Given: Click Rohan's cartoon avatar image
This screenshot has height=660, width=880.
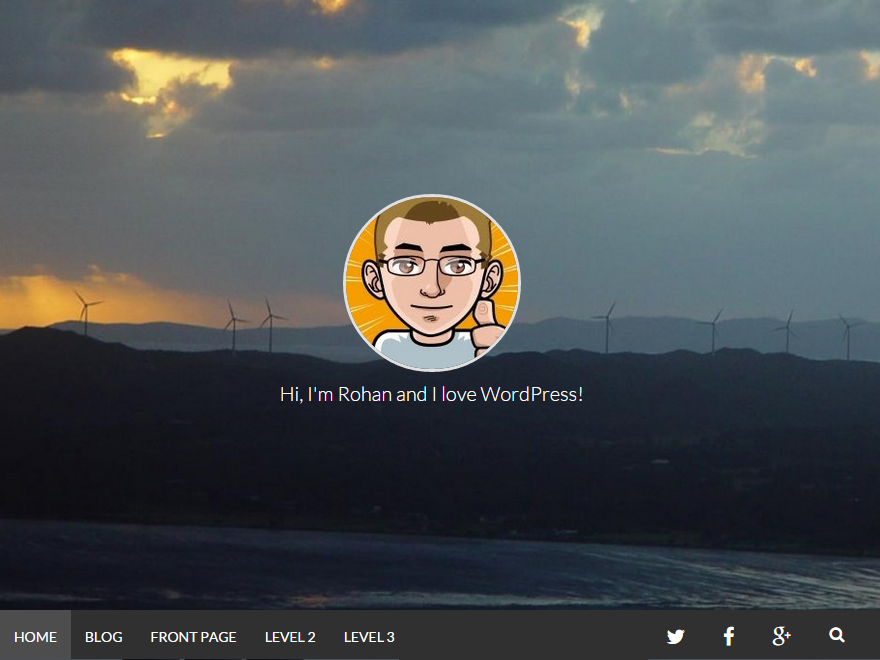Looking at the screenshot, I should tap(432, 283).
